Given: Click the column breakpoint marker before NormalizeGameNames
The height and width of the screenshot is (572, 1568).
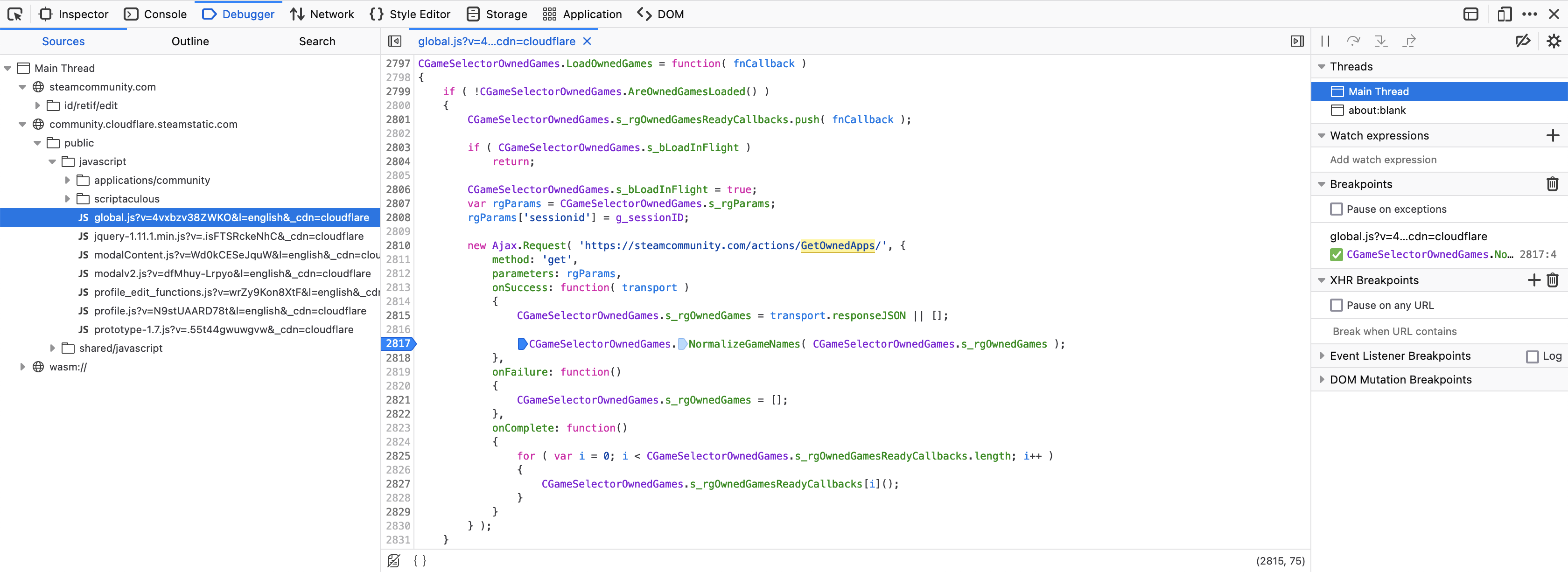Looking at the screenshot, I should pyautogui.click(x=682, y=344).
